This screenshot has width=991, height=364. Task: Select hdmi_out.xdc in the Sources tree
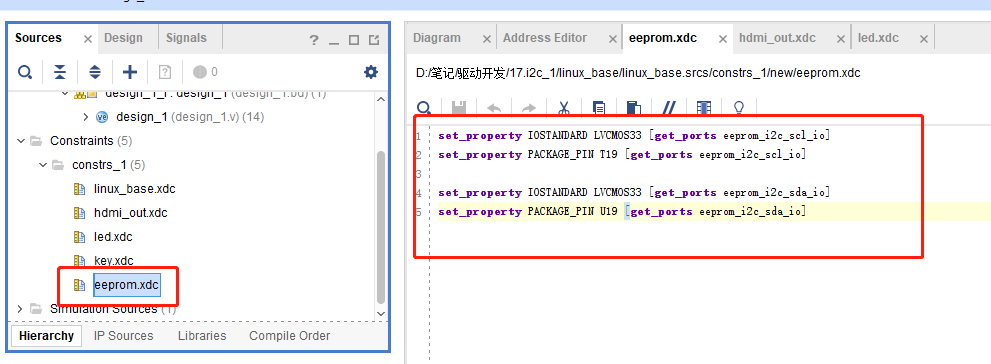130,213
